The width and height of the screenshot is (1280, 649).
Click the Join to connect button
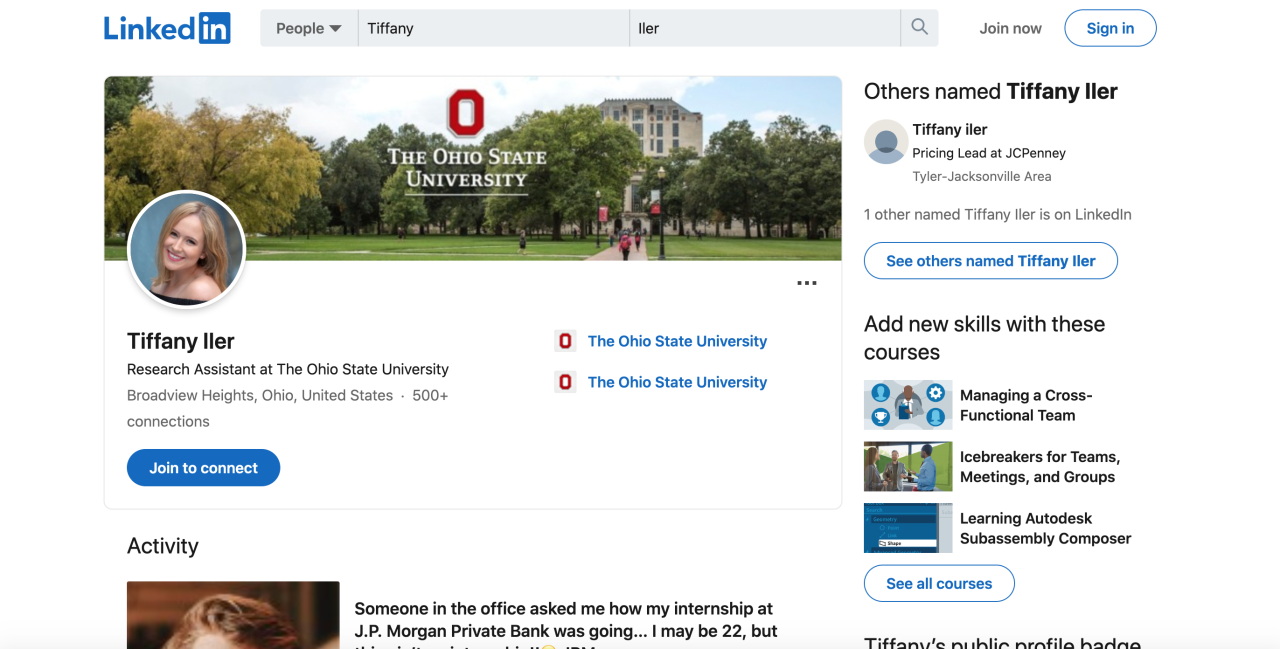[203, 468]
